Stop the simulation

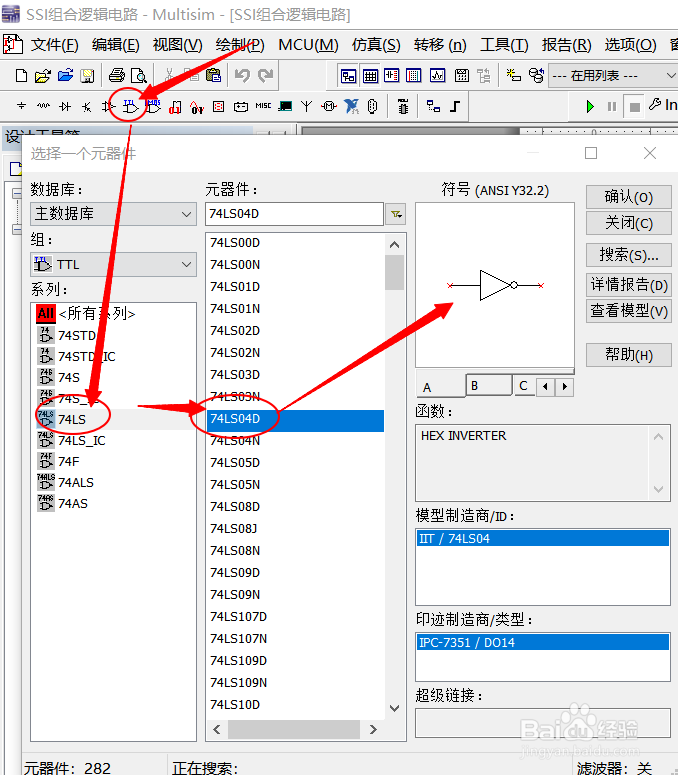635,107
